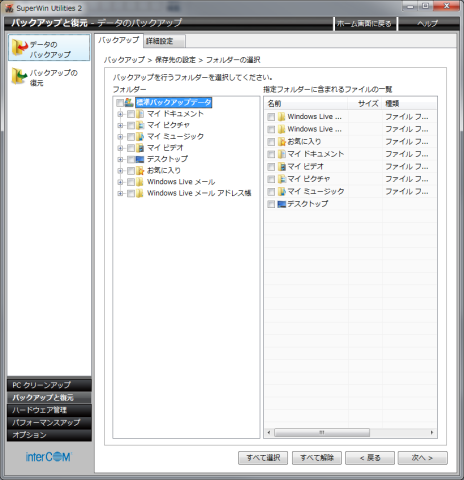Sort by the 種類 column header
Screen dimensions: 464x480
(x=409, y=104)
